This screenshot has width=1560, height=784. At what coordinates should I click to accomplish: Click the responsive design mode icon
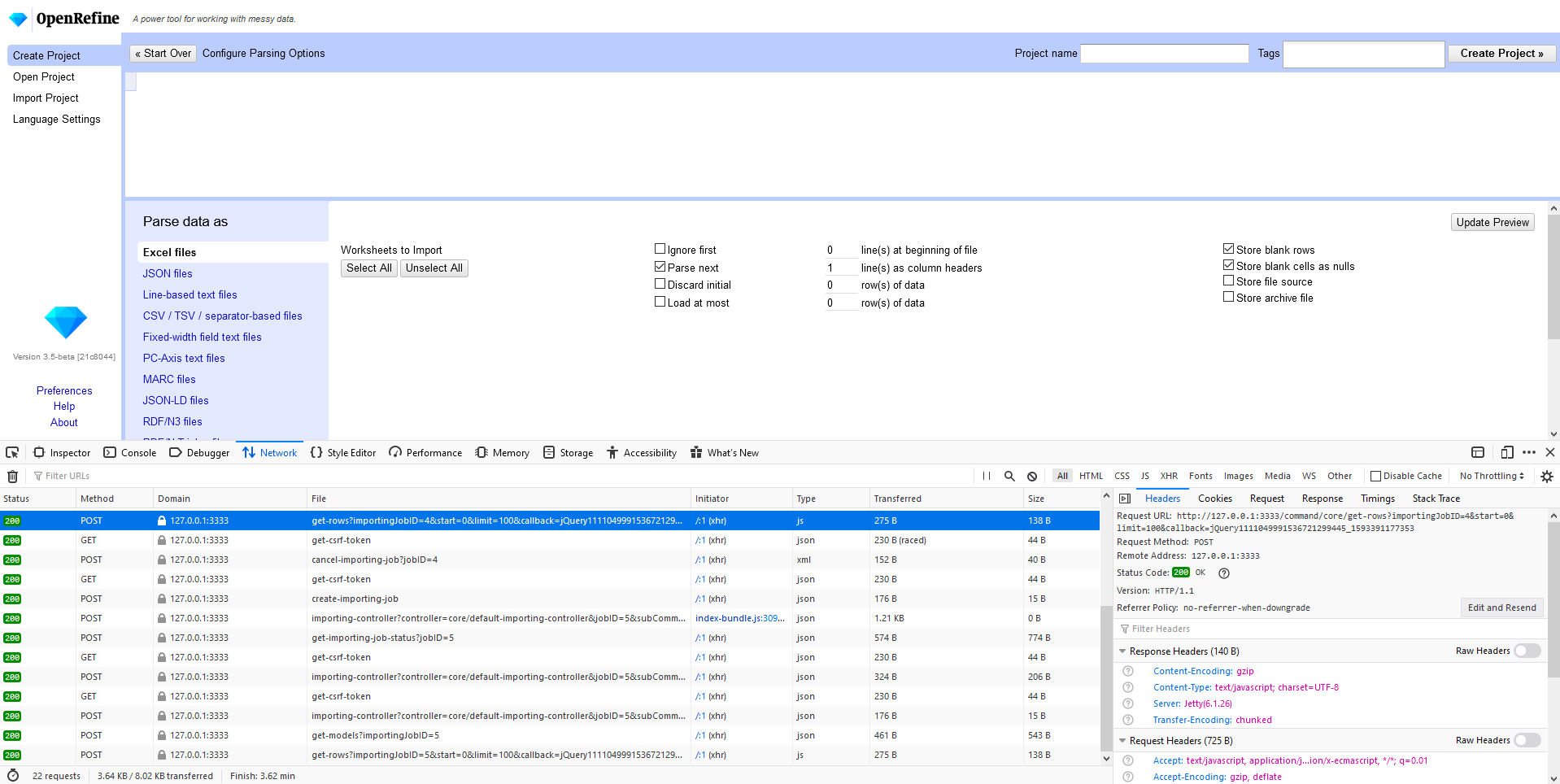1507,452
